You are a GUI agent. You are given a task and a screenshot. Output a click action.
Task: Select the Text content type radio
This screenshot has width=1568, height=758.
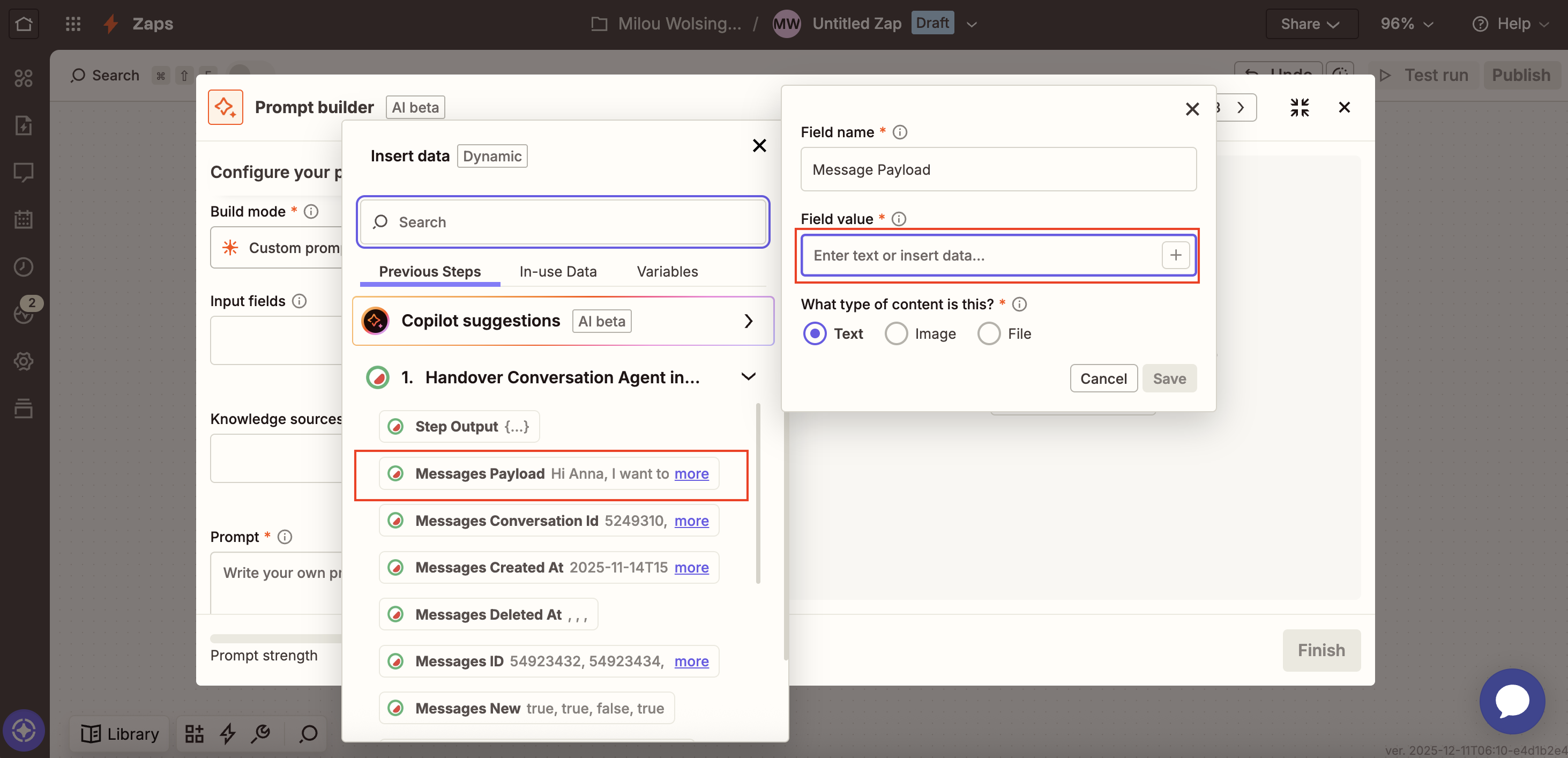pyautogui.click(x=816, y=333)
